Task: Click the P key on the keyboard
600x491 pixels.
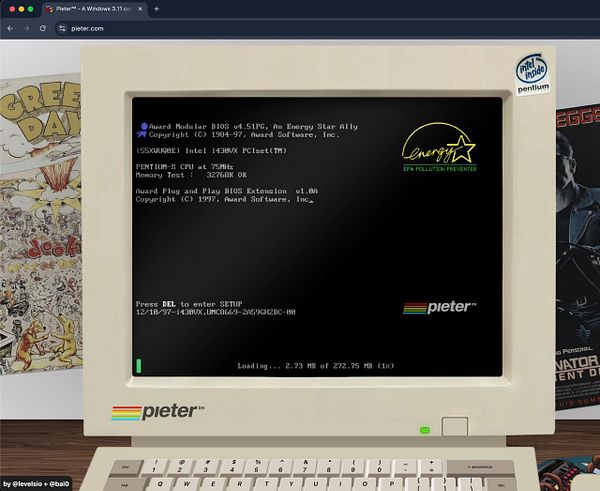Action: click(391, 484)
